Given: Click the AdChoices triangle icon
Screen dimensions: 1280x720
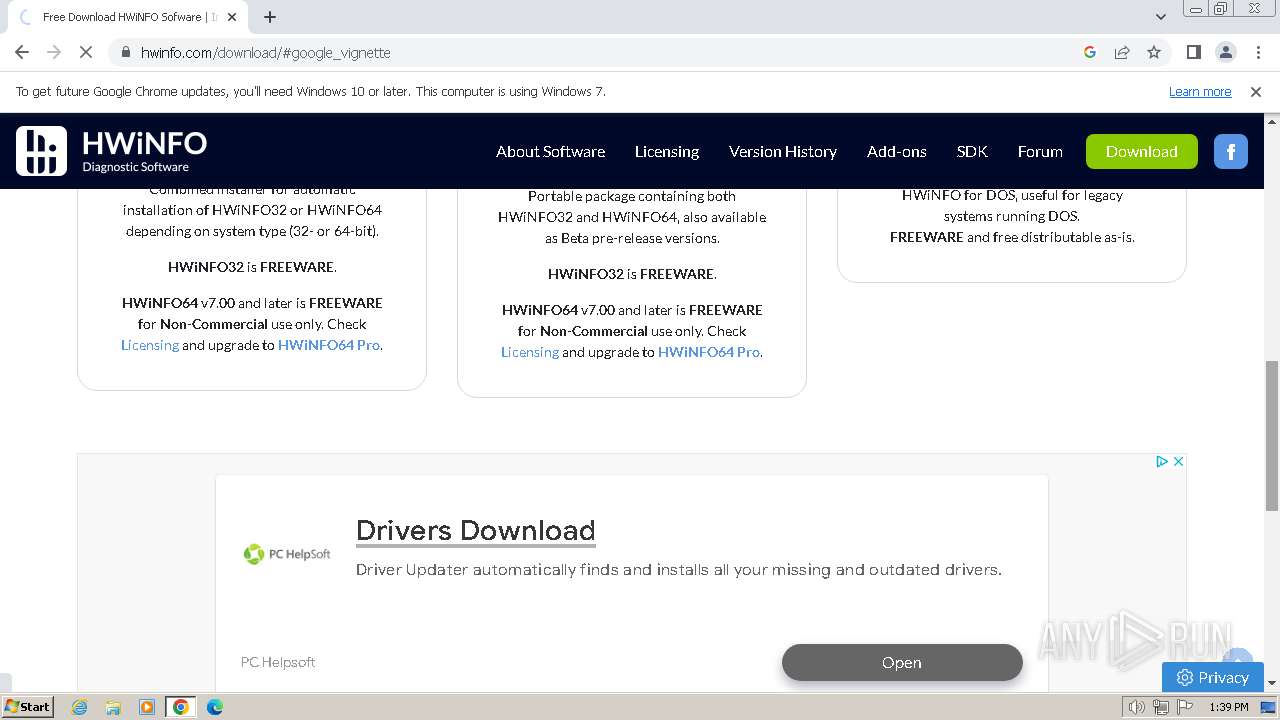Looking at the screenshot, I should pyautogui.click(x=1162, y=461).
